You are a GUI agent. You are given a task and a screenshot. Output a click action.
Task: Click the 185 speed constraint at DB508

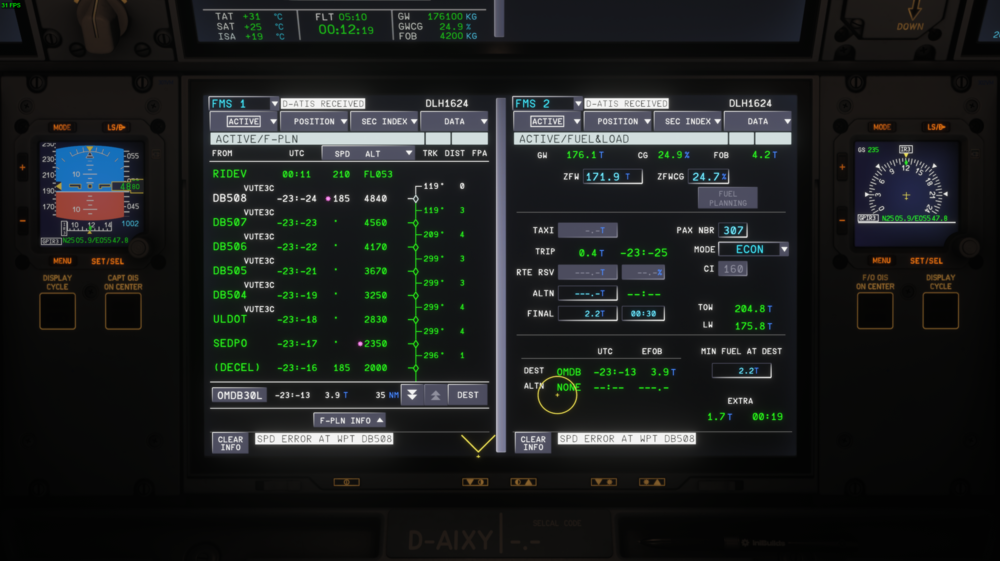[x=341, y=198]
